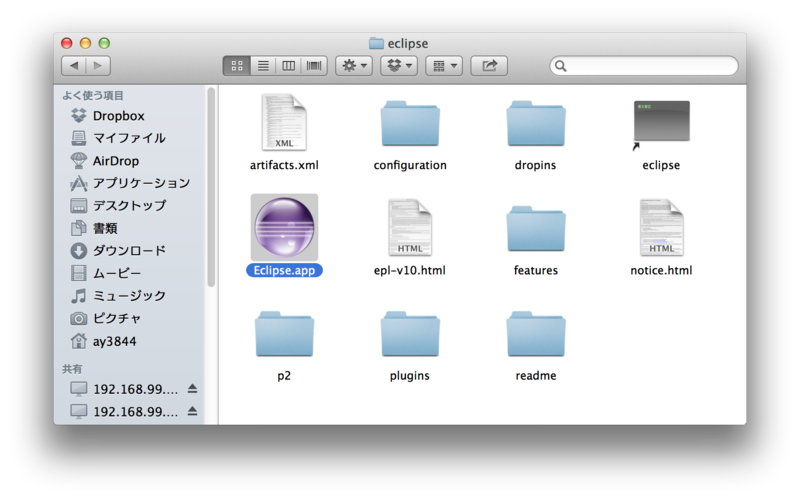Select the epl-v10.html file icon
This screenshot has height=499, width=800.
coord(410,228)
